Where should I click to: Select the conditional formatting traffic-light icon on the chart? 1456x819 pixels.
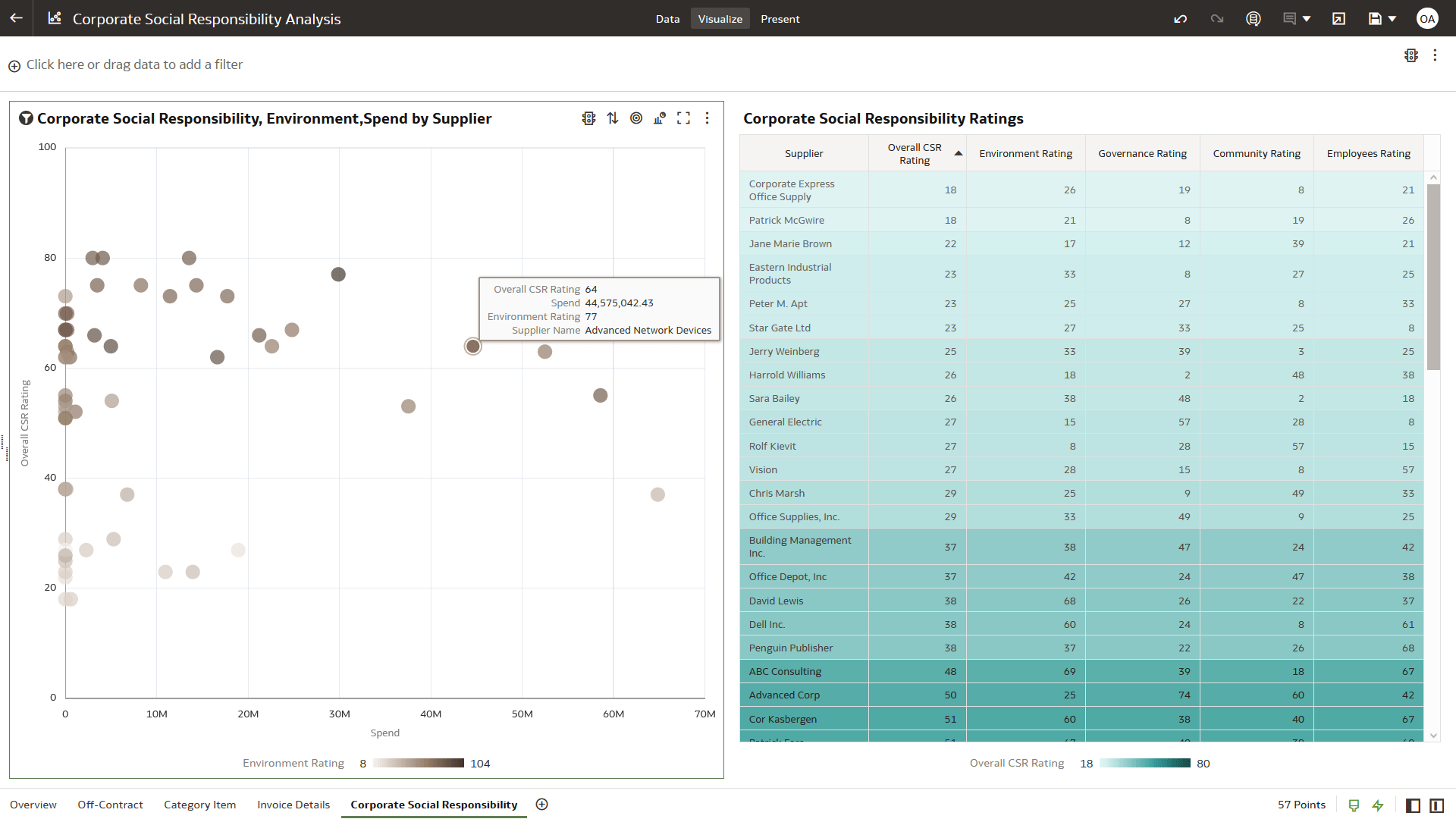click(589, 118)
